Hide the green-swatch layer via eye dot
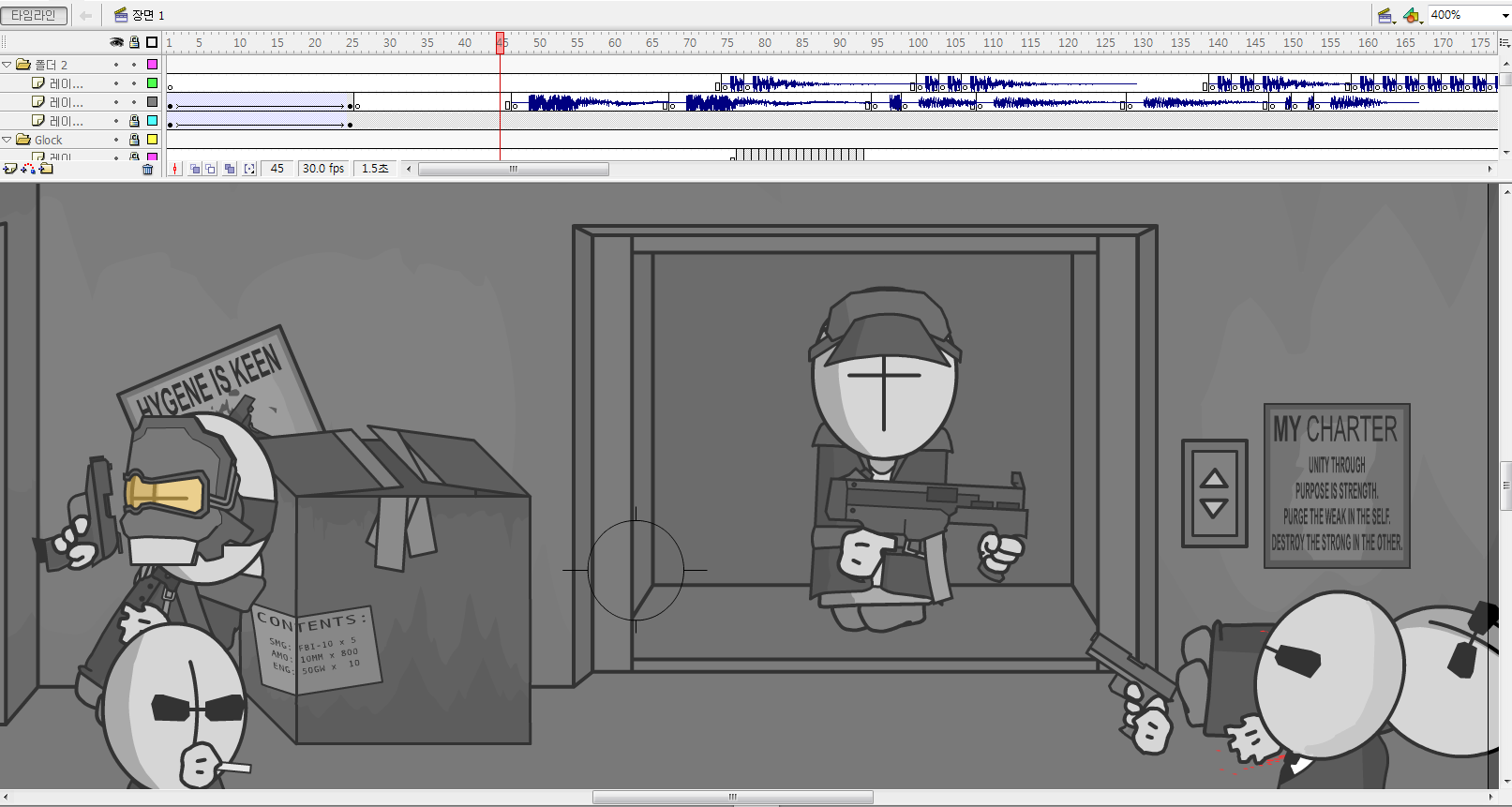Image resolution: width=1512 pixels, height=807 pixels. 116,83
